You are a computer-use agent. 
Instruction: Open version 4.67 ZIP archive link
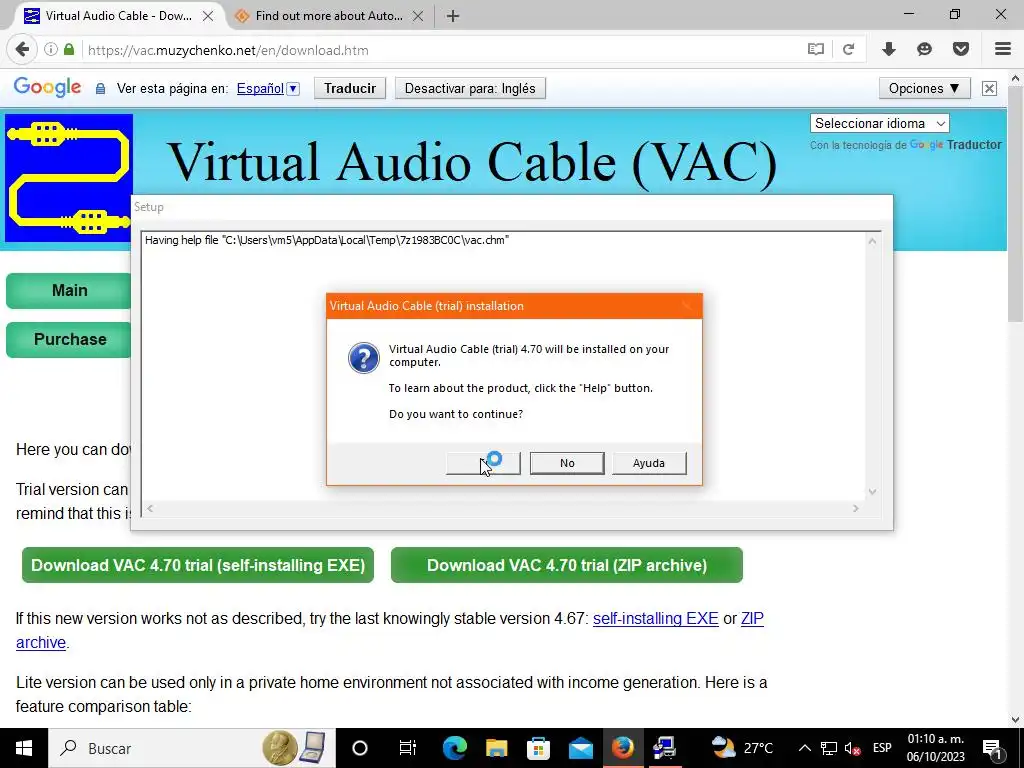coord(752,618)
